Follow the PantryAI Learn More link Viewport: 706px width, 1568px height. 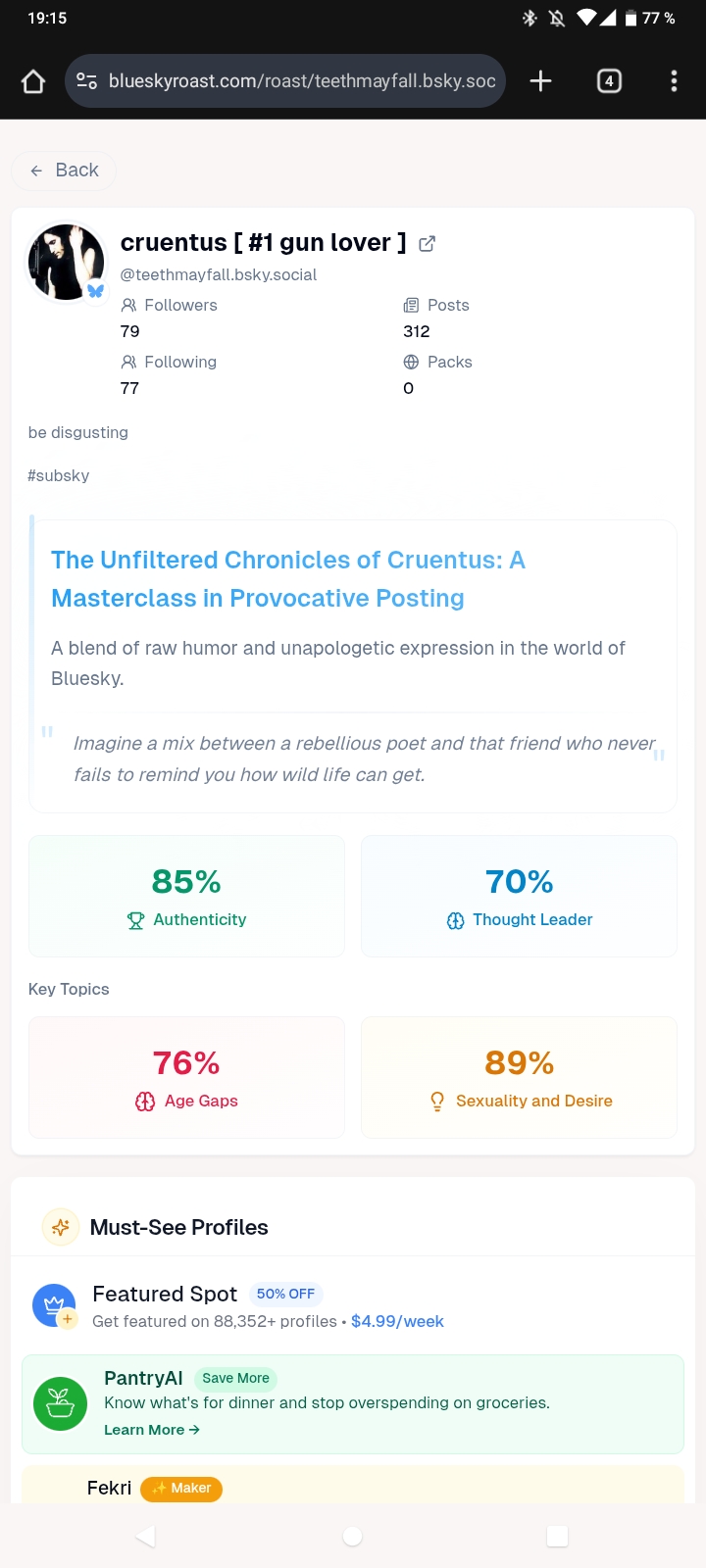[x=152, y=1430]
